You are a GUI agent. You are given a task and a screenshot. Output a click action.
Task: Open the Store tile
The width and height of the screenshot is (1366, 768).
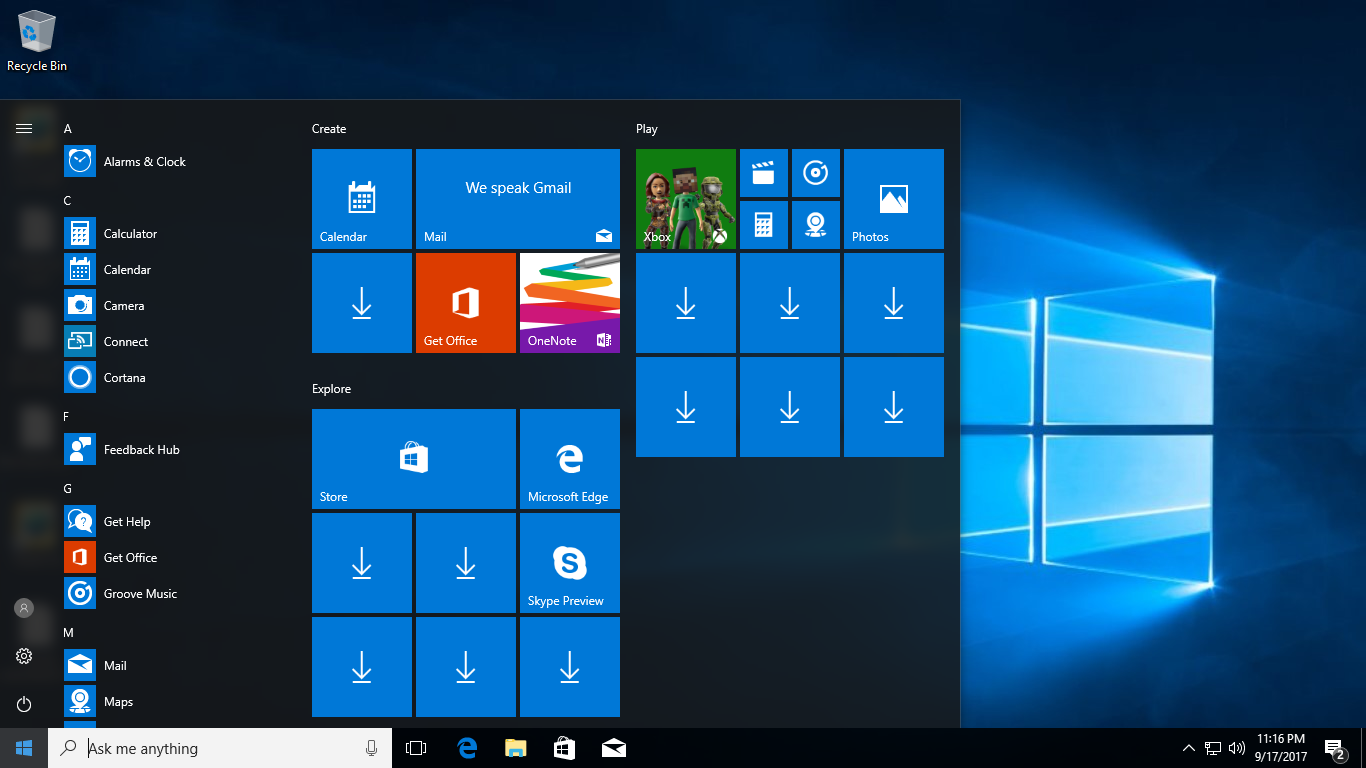(x=414, y=459)
